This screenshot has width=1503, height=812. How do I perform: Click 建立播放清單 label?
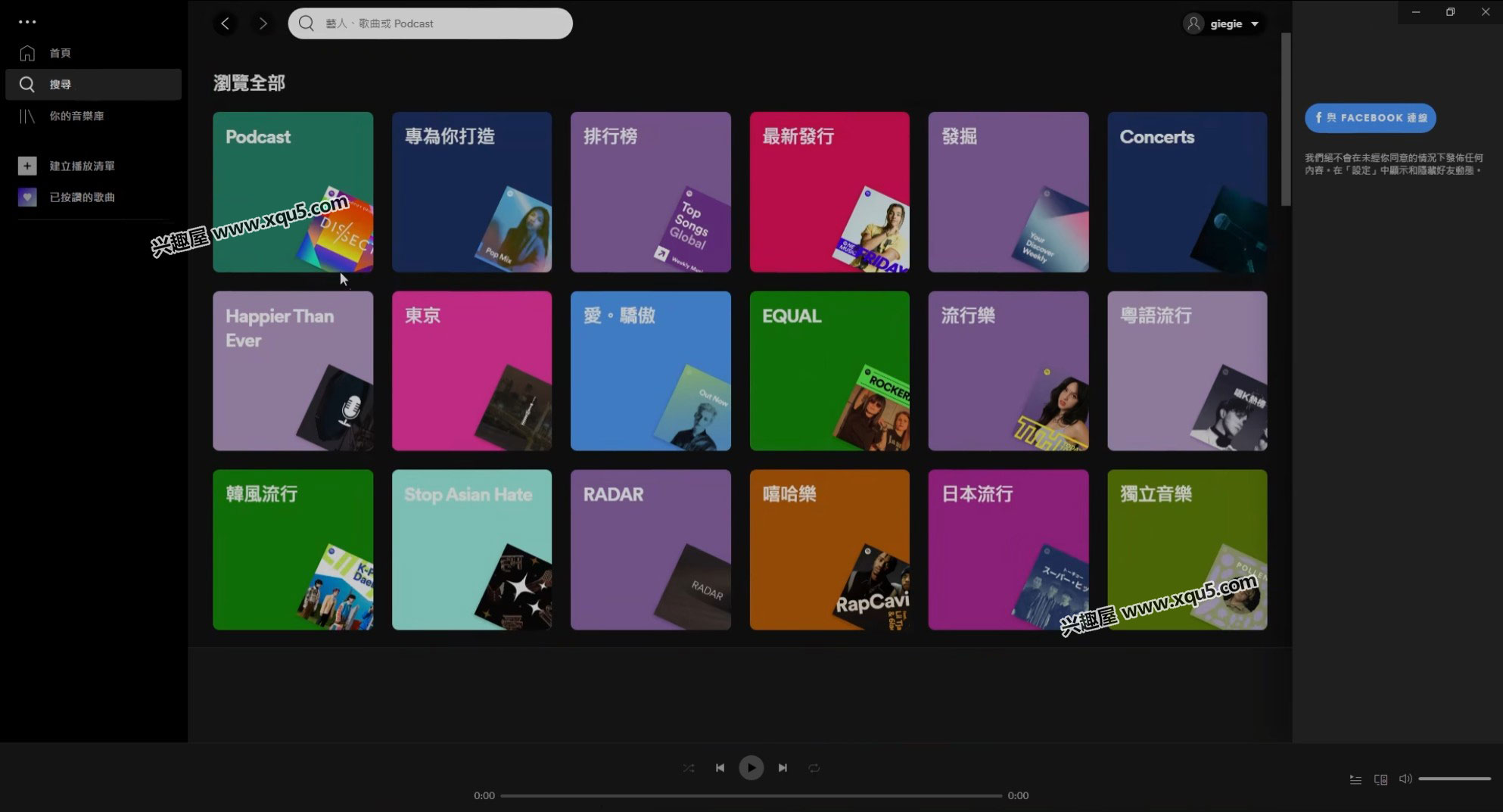tap(82, 166)
